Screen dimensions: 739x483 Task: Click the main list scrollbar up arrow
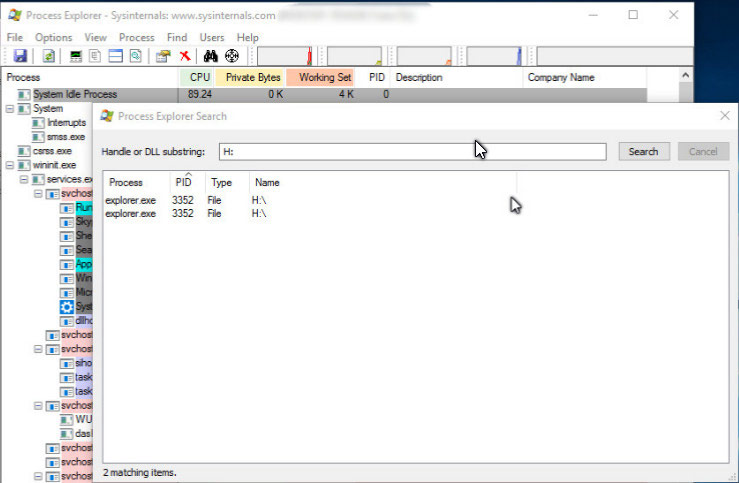pyautogui.click(x=686, y=75)
